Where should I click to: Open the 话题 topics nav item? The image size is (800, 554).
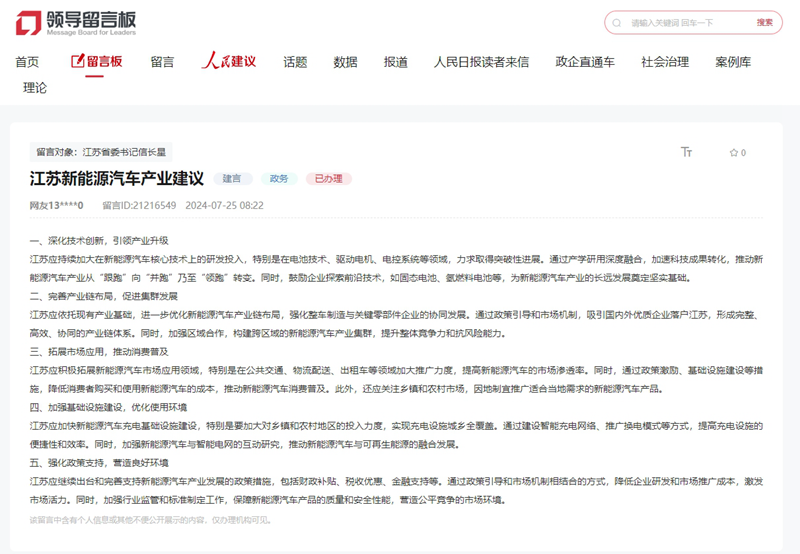[295, 62]
